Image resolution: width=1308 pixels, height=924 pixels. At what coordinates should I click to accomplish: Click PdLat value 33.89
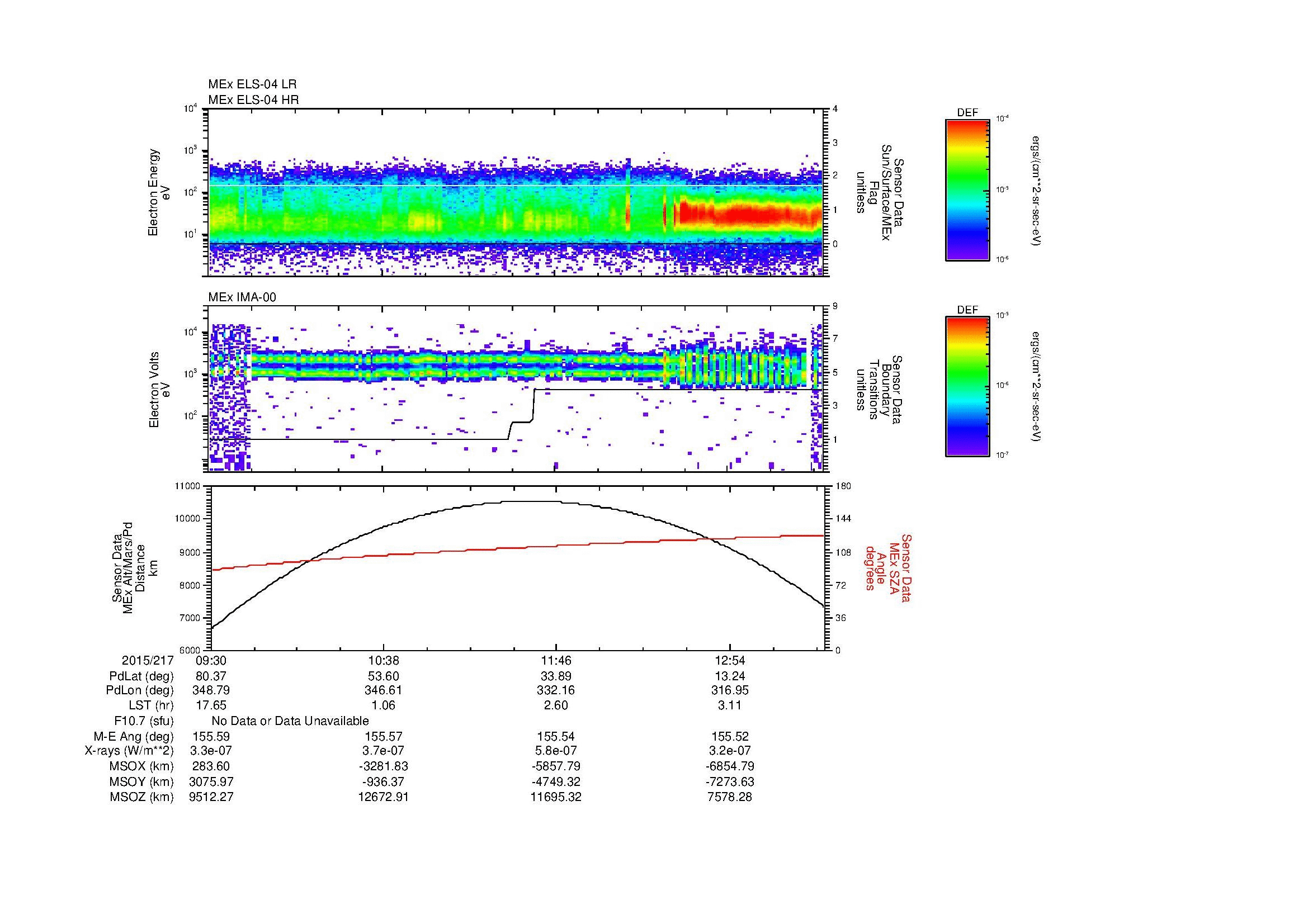[556, 676]
